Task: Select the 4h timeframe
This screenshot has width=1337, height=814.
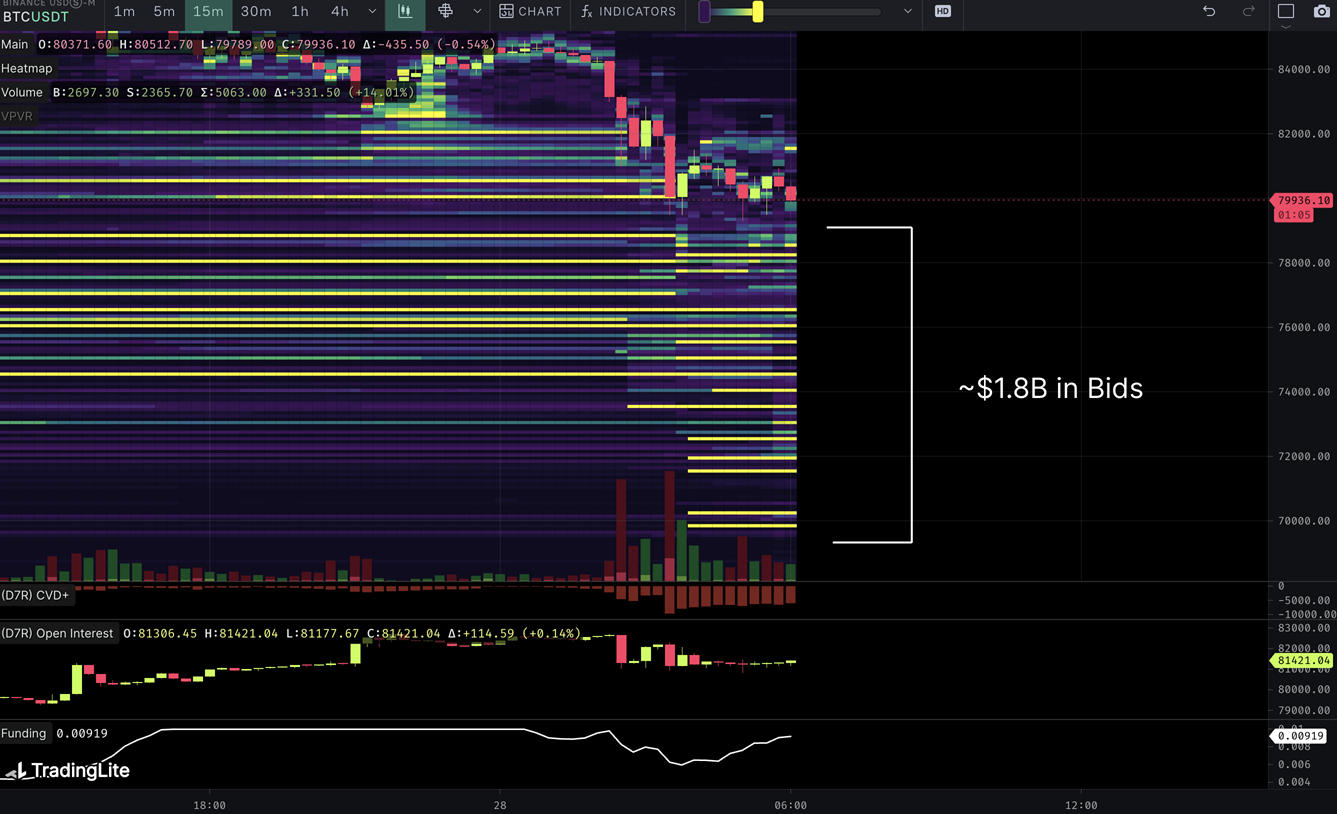Action: coord(340,12)
